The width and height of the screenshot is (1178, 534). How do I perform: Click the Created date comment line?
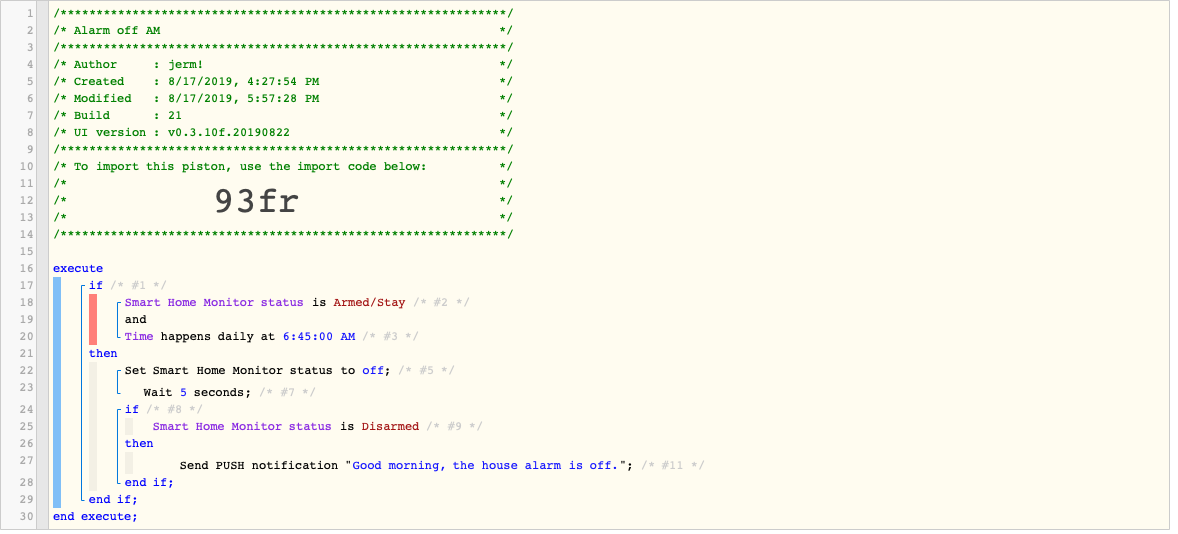[x=283, y=81]
